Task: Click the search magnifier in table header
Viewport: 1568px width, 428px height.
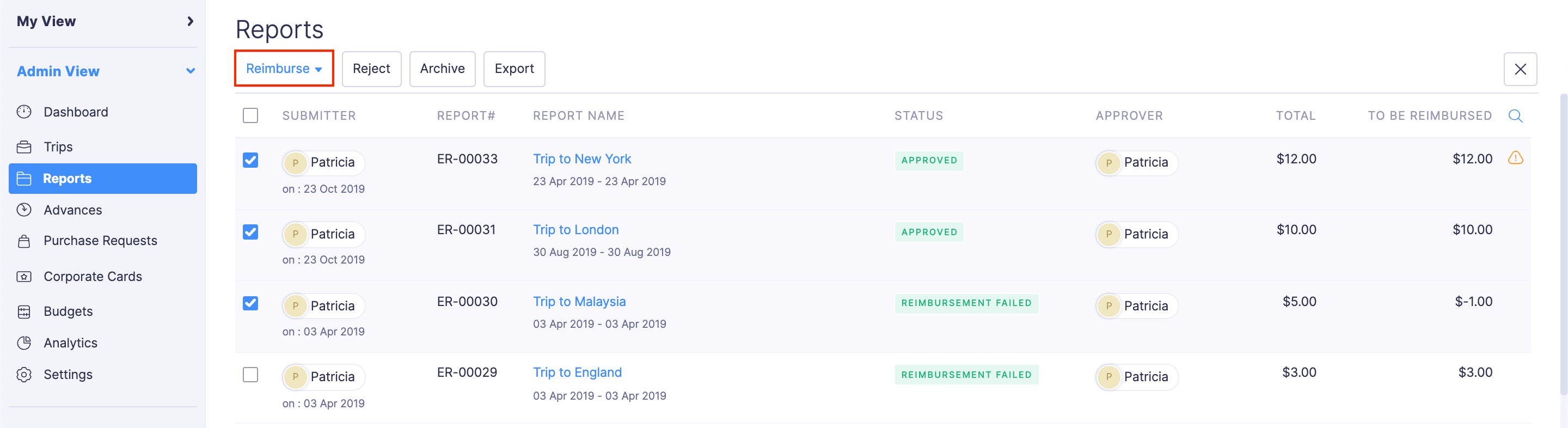Action: [1515, 115]
